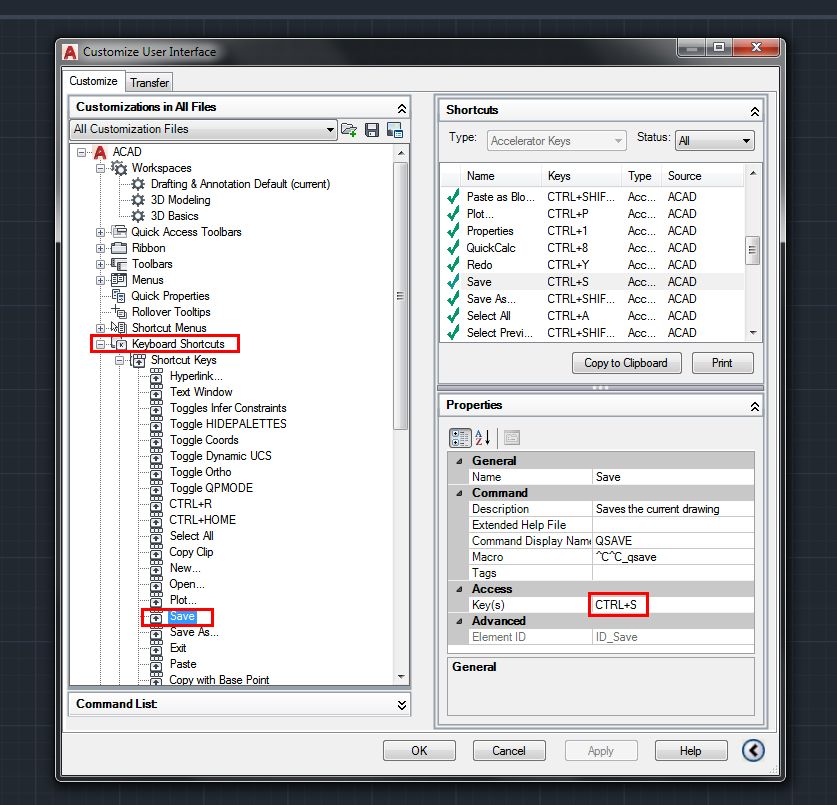Image resolution: width=837 pixels, height=805 pixels.
Task: Expand the Quick Access Toolbars node
Action: coord(100,232)
